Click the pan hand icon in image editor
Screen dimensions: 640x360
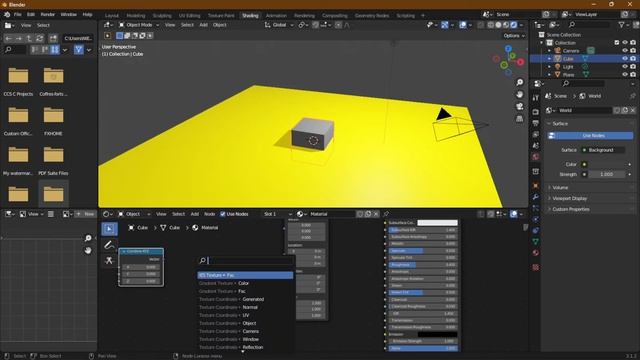pyautogui.click(x=88, y=250)
